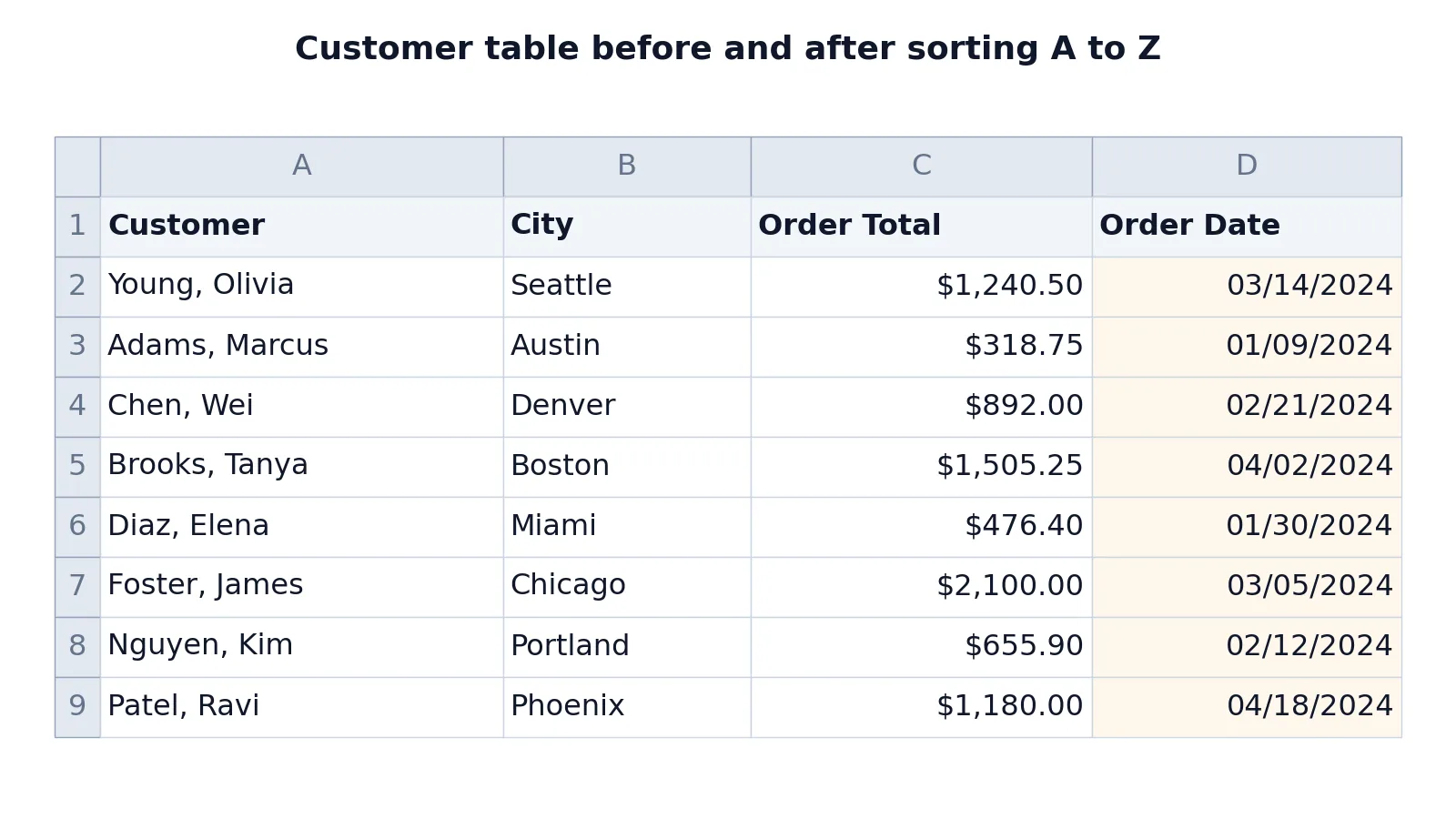1456x819 pixels.
Task: Select column A header
Action: 301,167
